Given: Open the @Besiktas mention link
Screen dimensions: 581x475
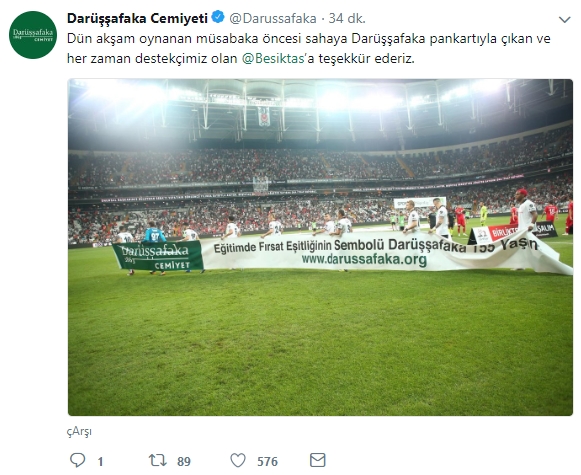Looking at the screenshot, I should tap(273, 59).
